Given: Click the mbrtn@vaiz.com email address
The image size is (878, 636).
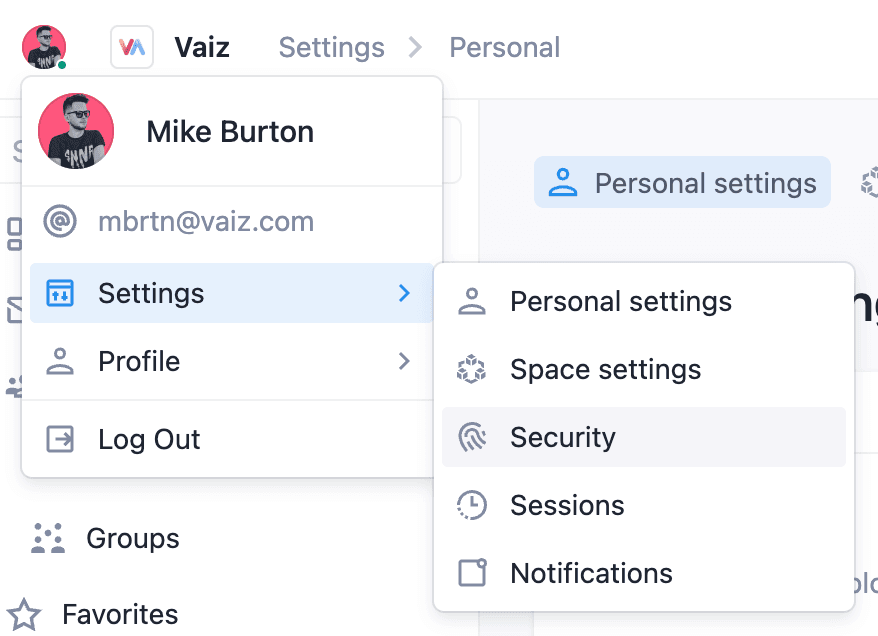Looking at the screenshot, I should [x=206, y=222].
